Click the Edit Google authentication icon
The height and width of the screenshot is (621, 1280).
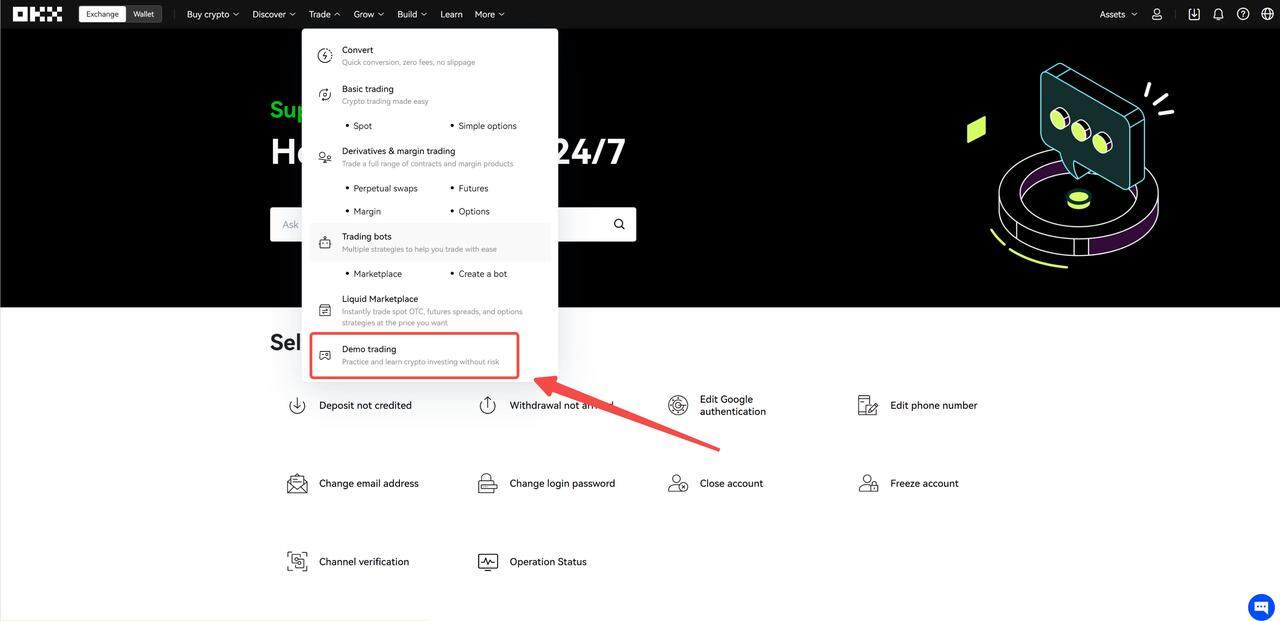click(x=678, y=405)
